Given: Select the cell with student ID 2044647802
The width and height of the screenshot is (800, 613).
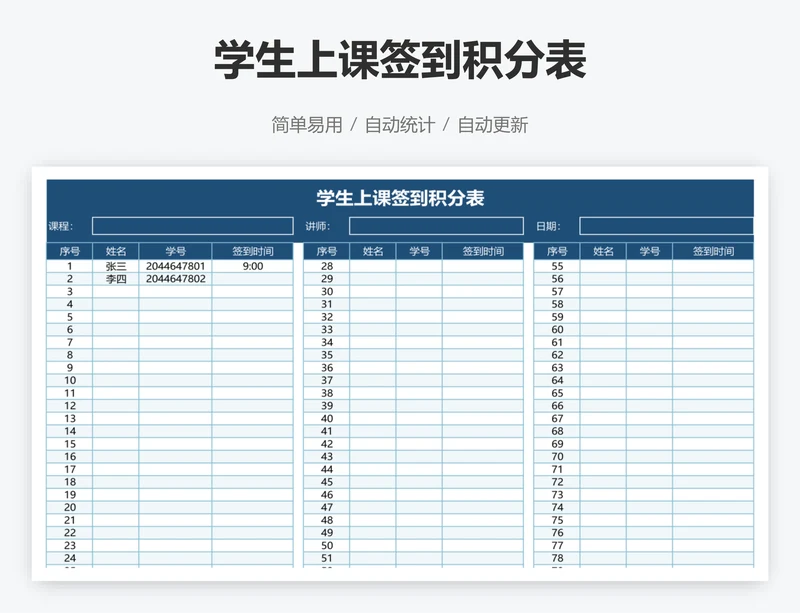Looking at the screenshot, I should coord(176,279).
